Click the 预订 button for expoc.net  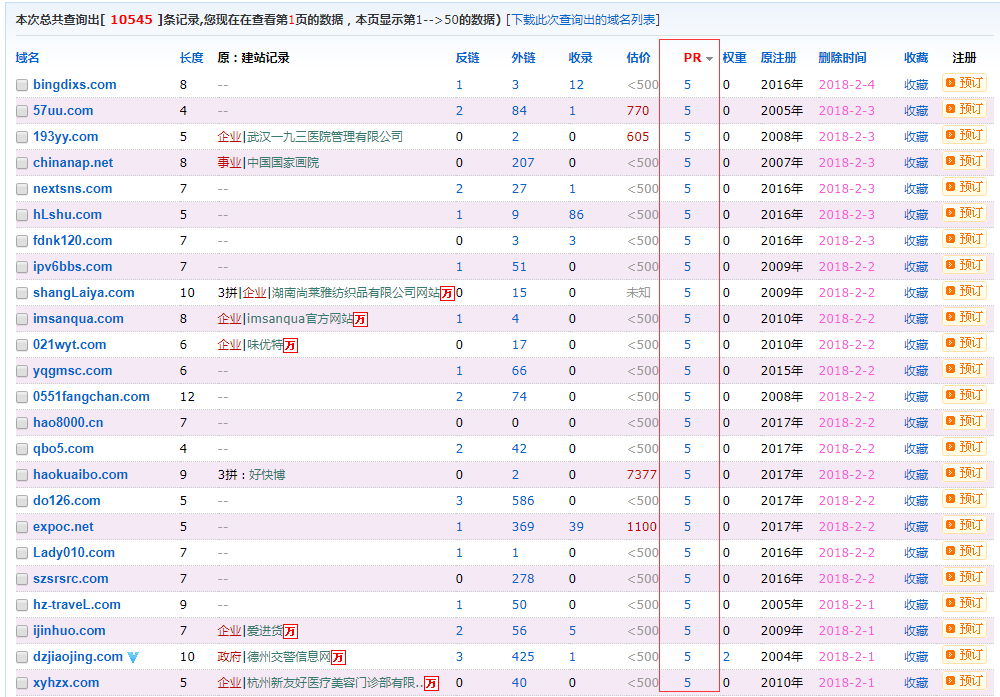(x=964, y=525)
